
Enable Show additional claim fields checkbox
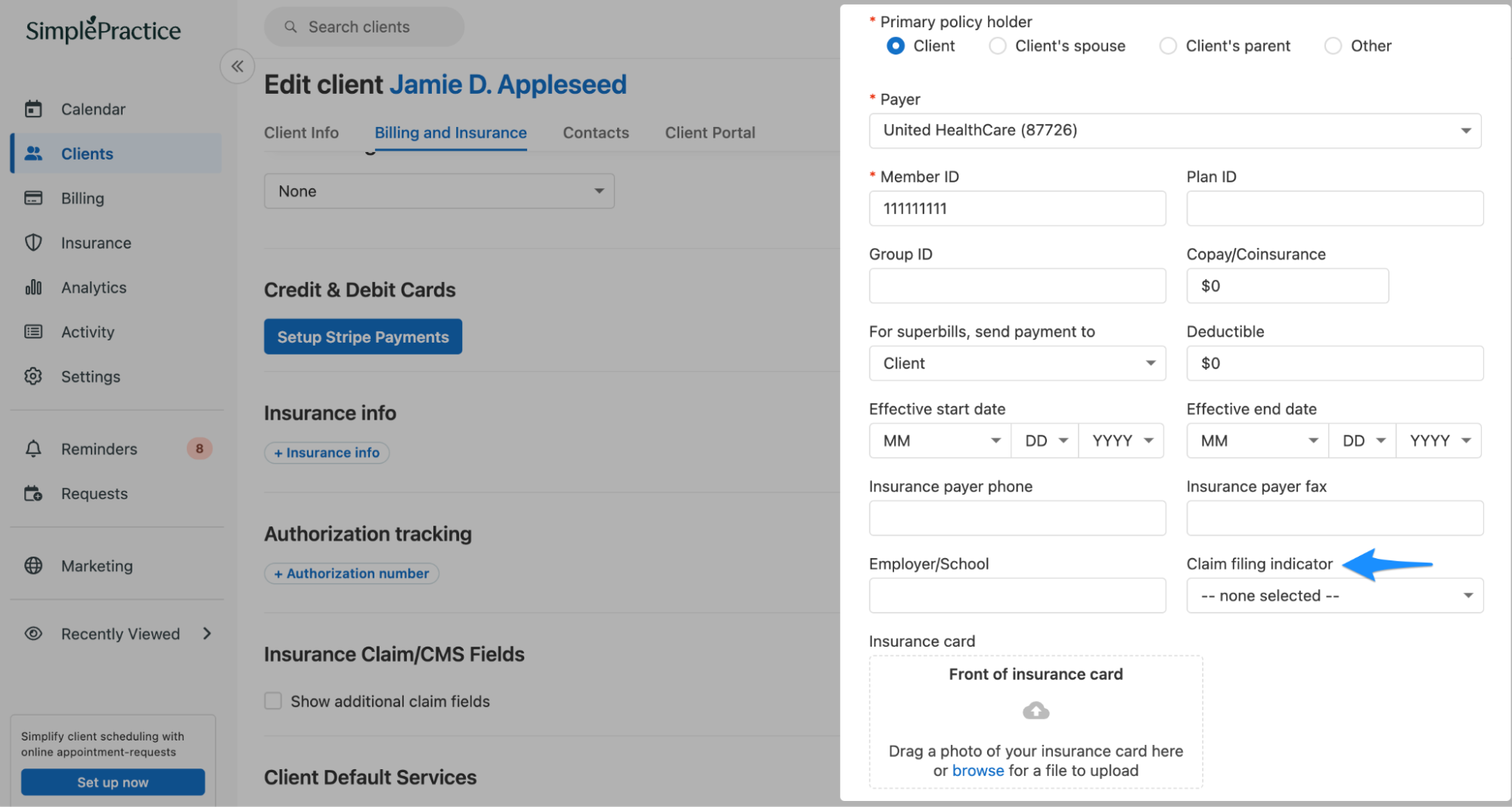pos(273,701)
